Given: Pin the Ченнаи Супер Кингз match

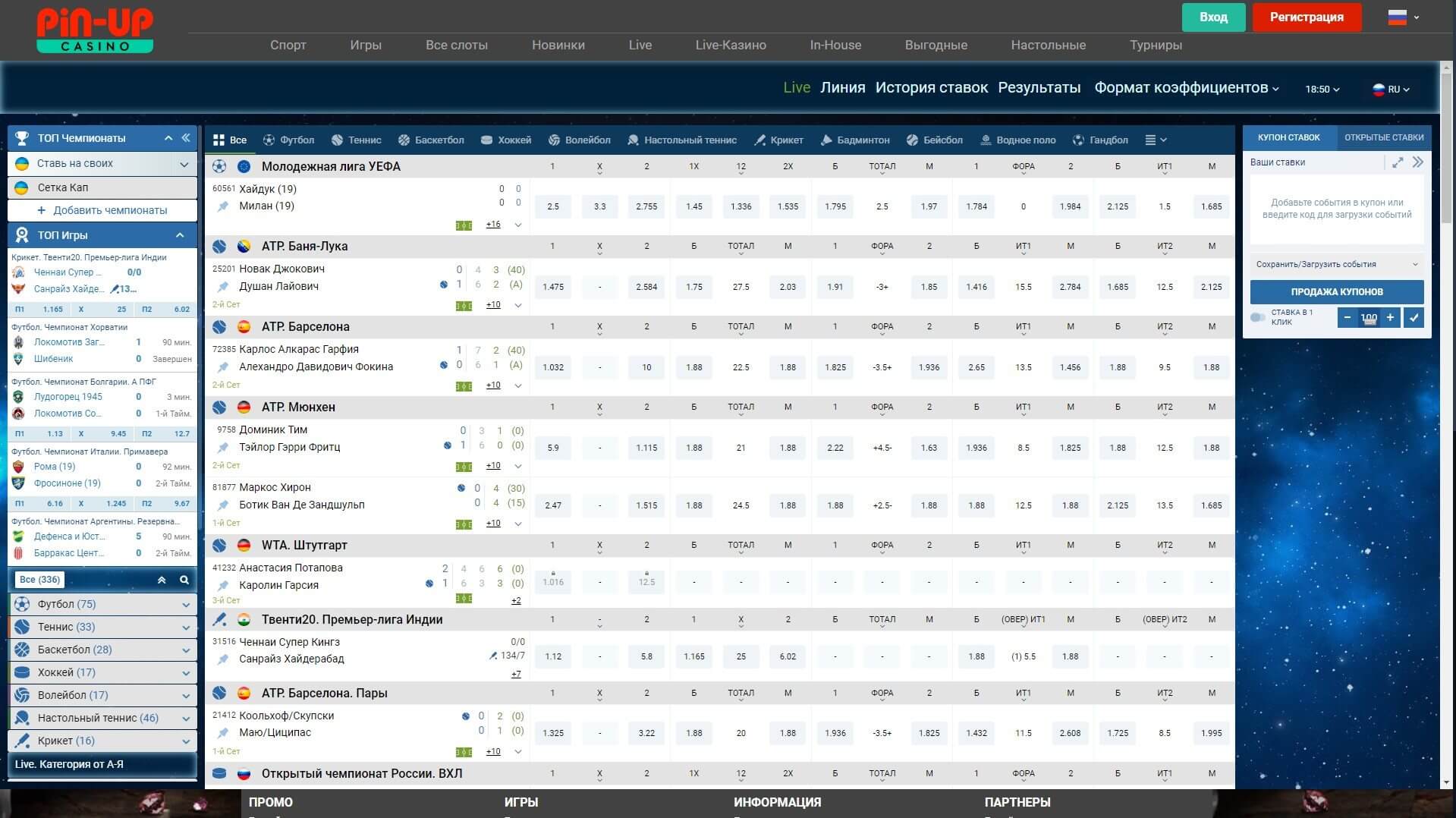Looking at the screenshot, I should 223,659.
